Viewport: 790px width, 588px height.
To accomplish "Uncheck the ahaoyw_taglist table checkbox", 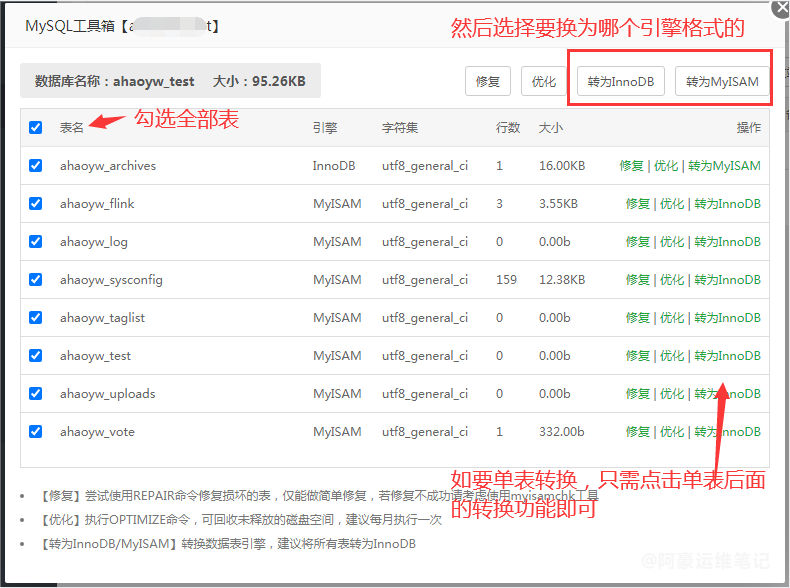I will (36, 318).
